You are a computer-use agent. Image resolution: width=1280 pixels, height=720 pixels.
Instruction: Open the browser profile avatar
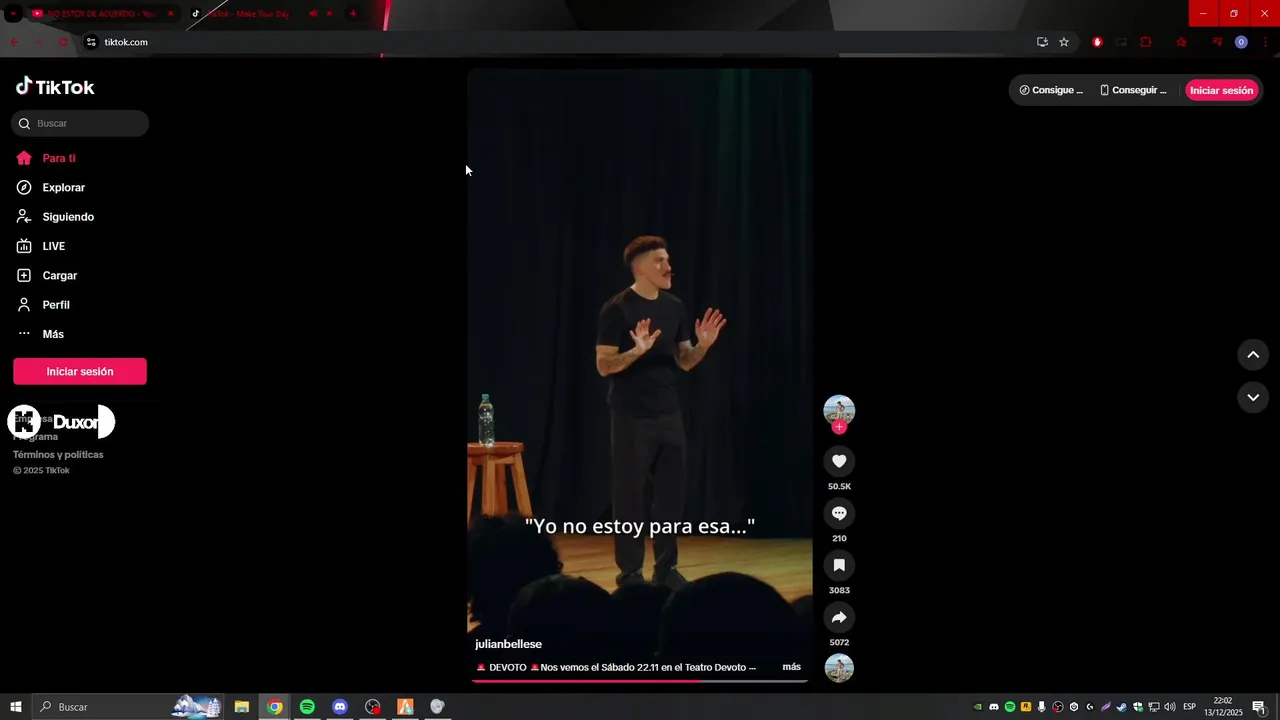1241,42
